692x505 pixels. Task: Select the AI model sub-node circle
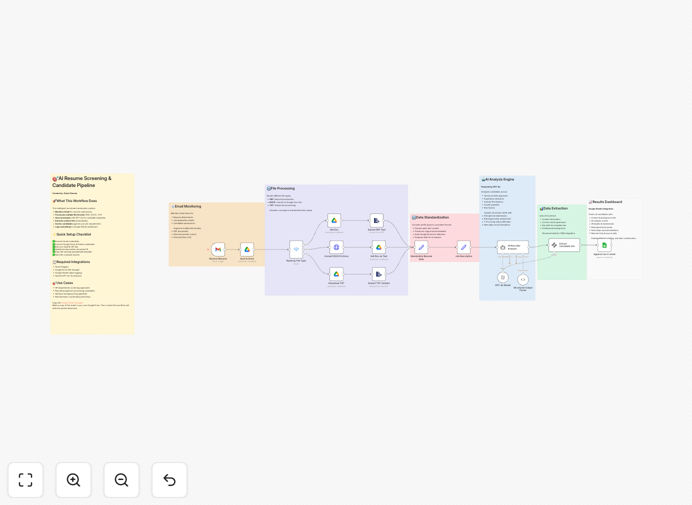click(x=503, y=277)
